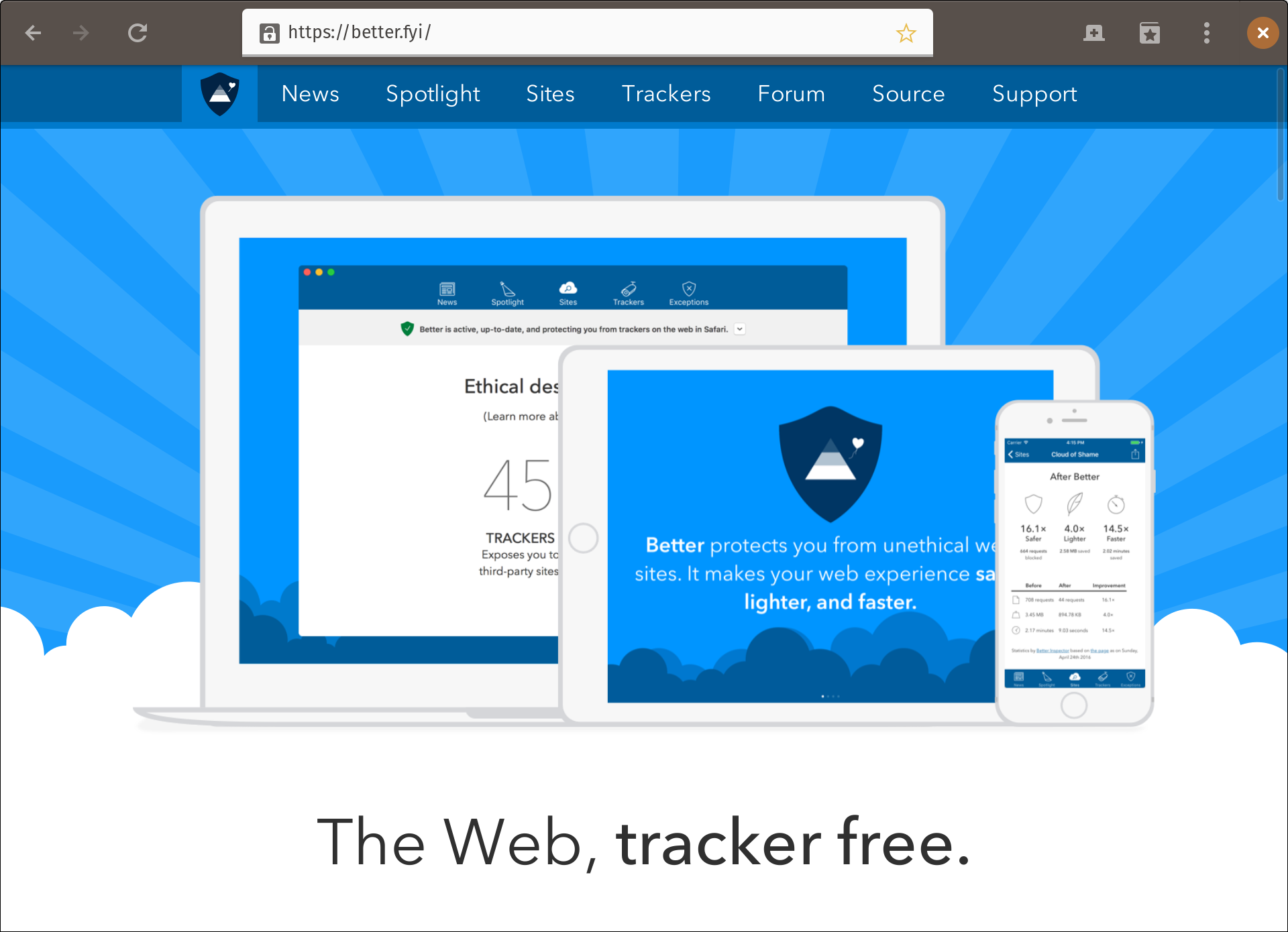Open the Forum page
The height and width of the screenshot is (932, 1288).
[791, 93]
